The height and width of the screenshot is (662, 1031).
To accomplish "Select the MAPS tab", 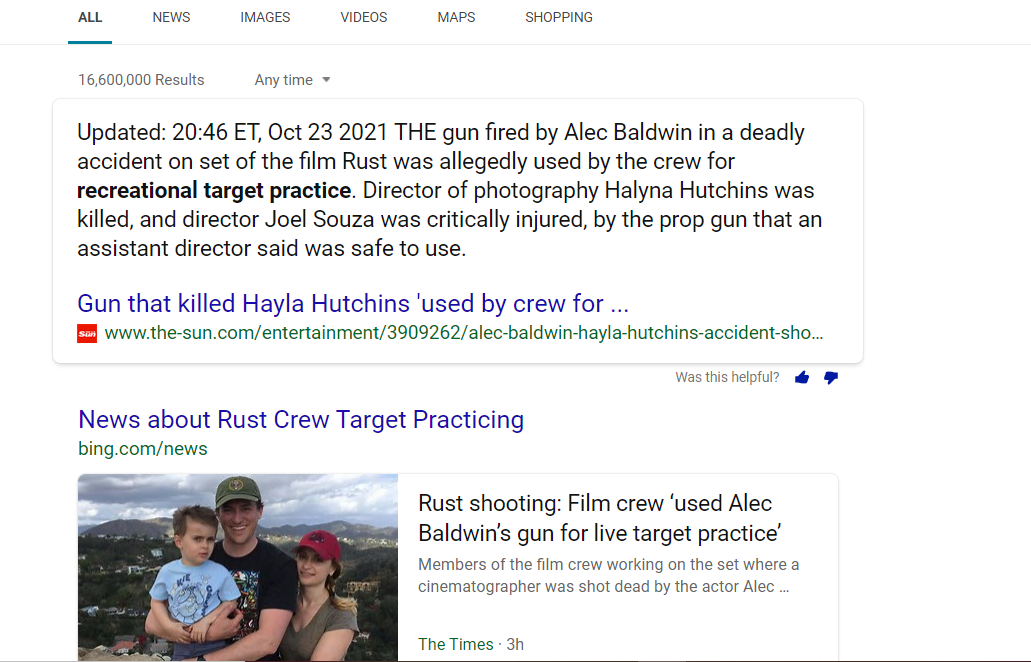I will 456,18.
